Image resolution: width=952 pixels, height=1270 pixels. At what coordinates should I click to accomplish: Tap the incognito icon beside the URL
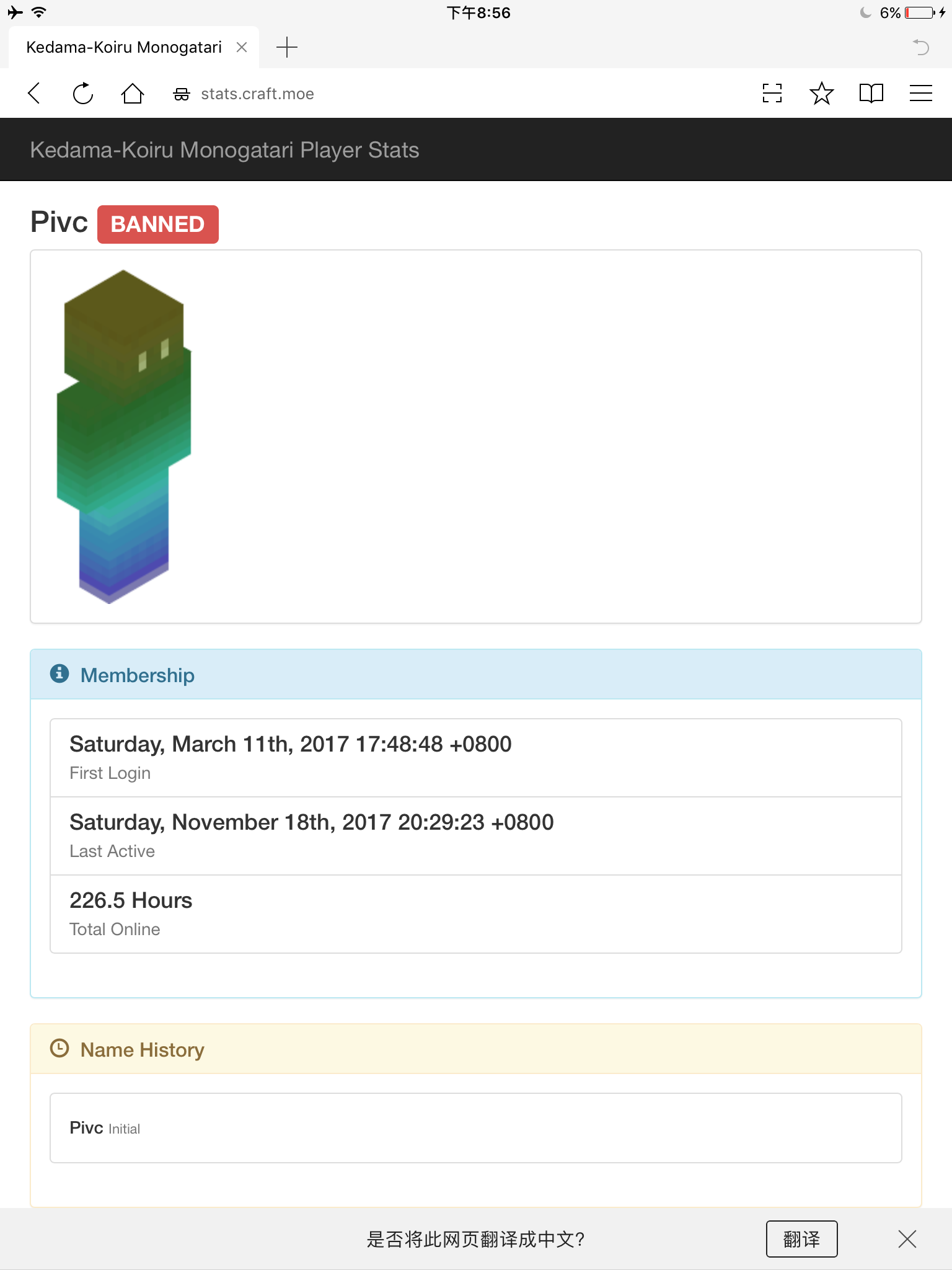(182, 94)
